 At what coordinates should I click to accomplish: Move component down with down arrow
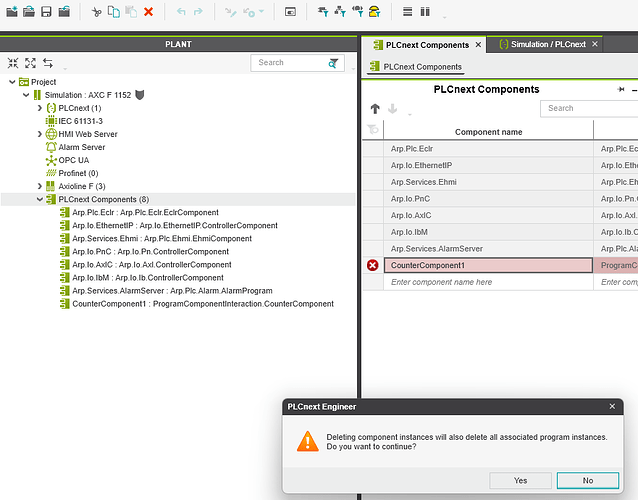pyautogui.click(x=393, y=109)
